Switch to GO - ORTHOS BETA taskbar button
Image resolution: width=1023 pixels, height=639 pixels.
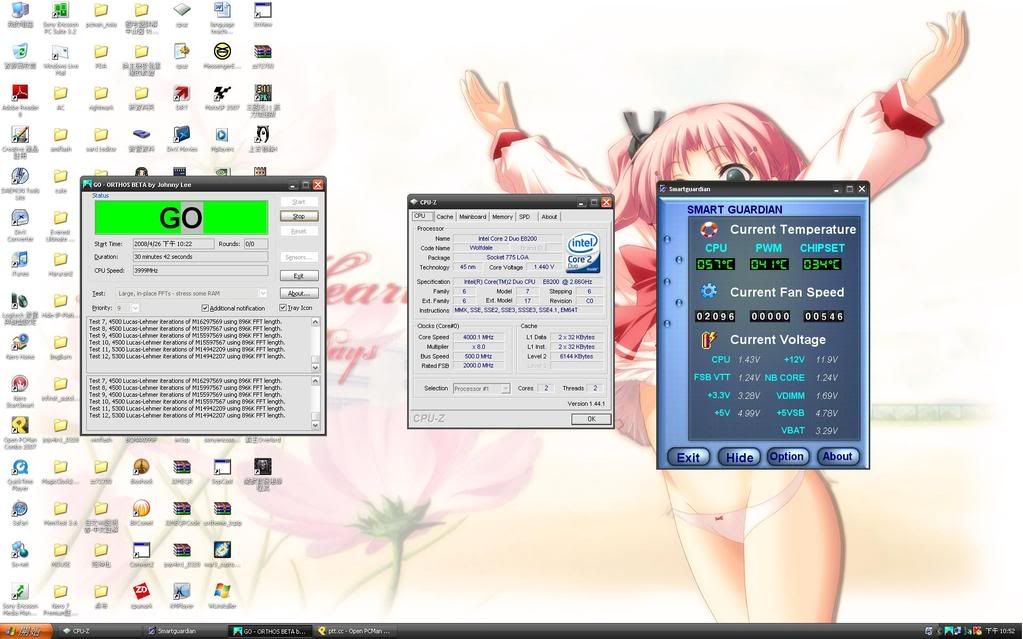click(x=269, y=631)
